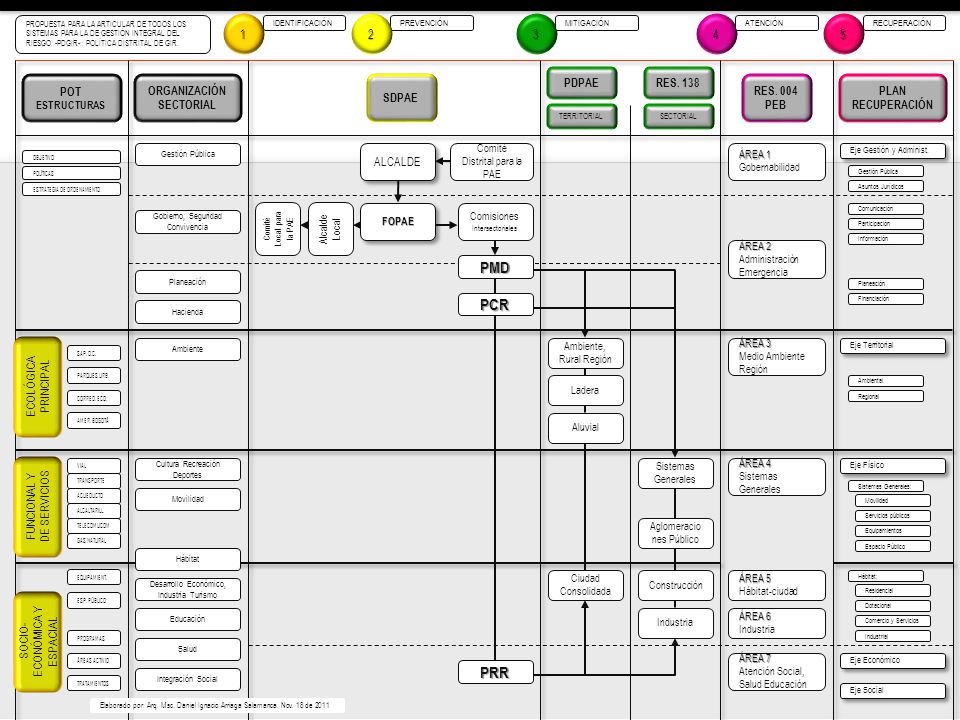Click the ORGANIZACIÓN SECTORIAL header block
960x720 pixels.
point(187,98)
